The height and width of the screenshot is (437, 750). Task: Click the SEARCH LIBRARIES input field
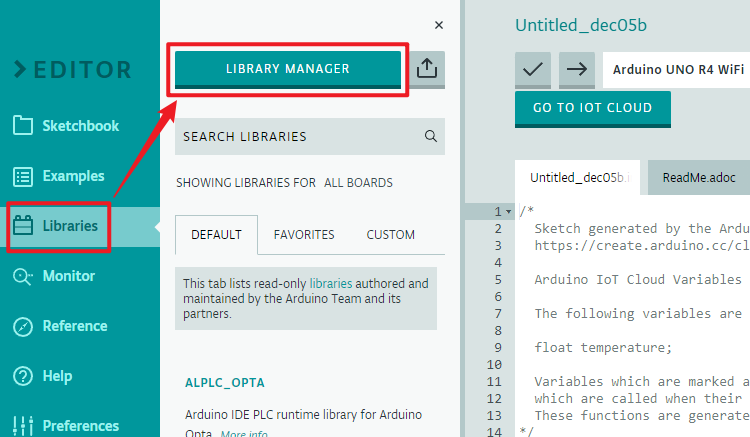click(310, 136)
